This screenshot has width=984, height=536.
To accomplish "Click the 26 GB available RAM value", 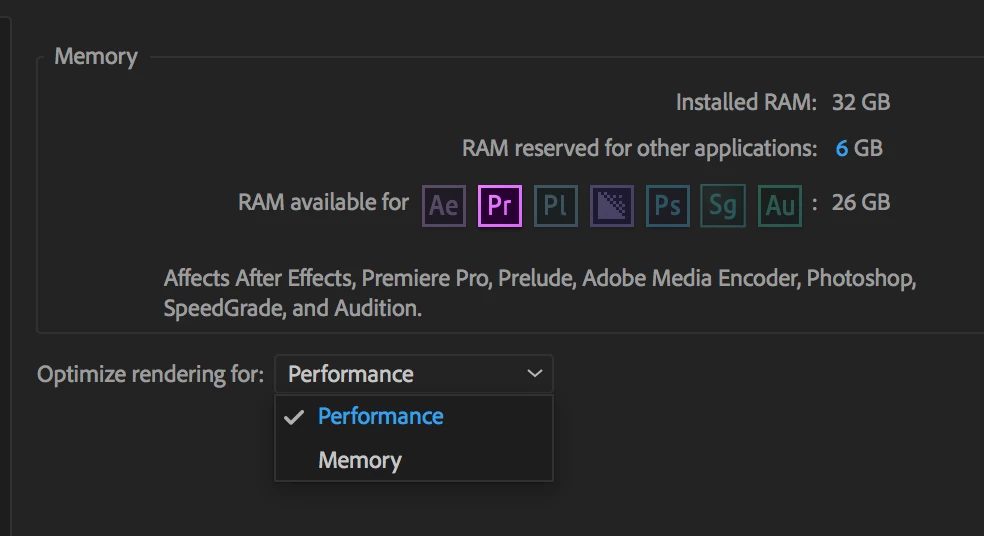I will 860,202.
